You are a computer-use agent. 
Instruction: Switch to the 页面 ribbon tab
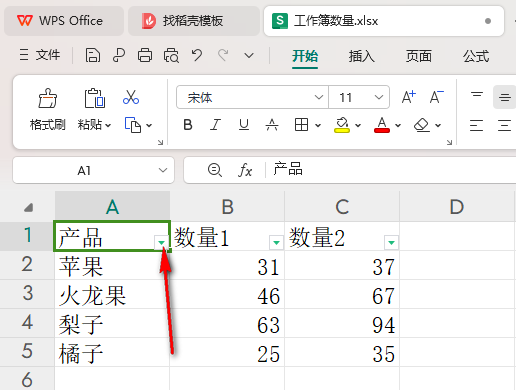(x=419, y=56)
